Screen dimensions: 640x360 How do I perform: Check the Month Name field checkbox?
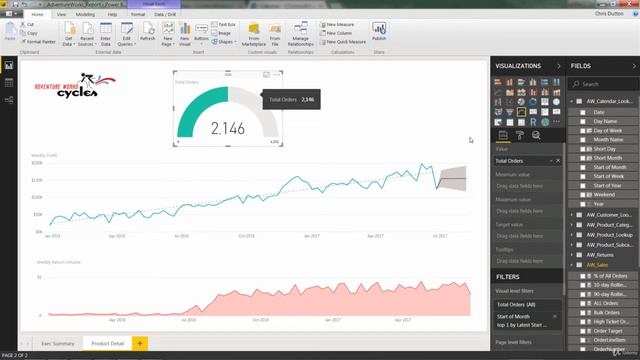click(x=583, y=140)
